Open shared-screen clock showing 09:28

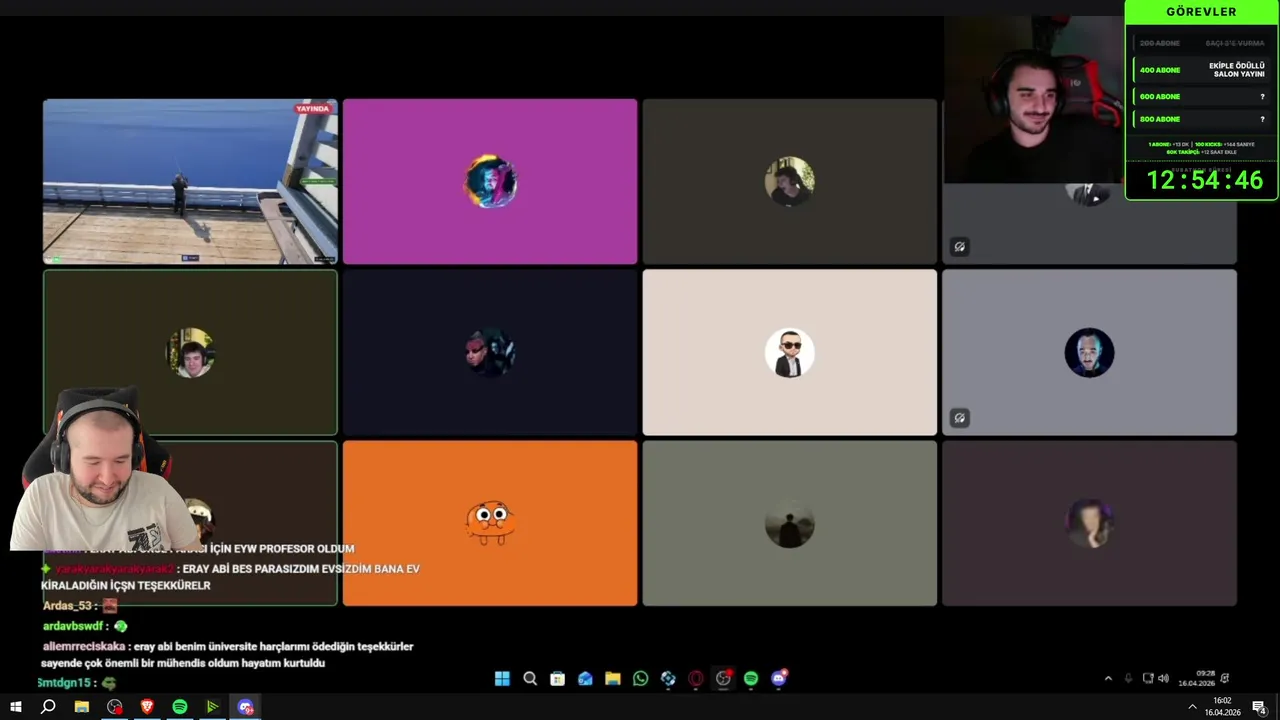pos(1196,678)
